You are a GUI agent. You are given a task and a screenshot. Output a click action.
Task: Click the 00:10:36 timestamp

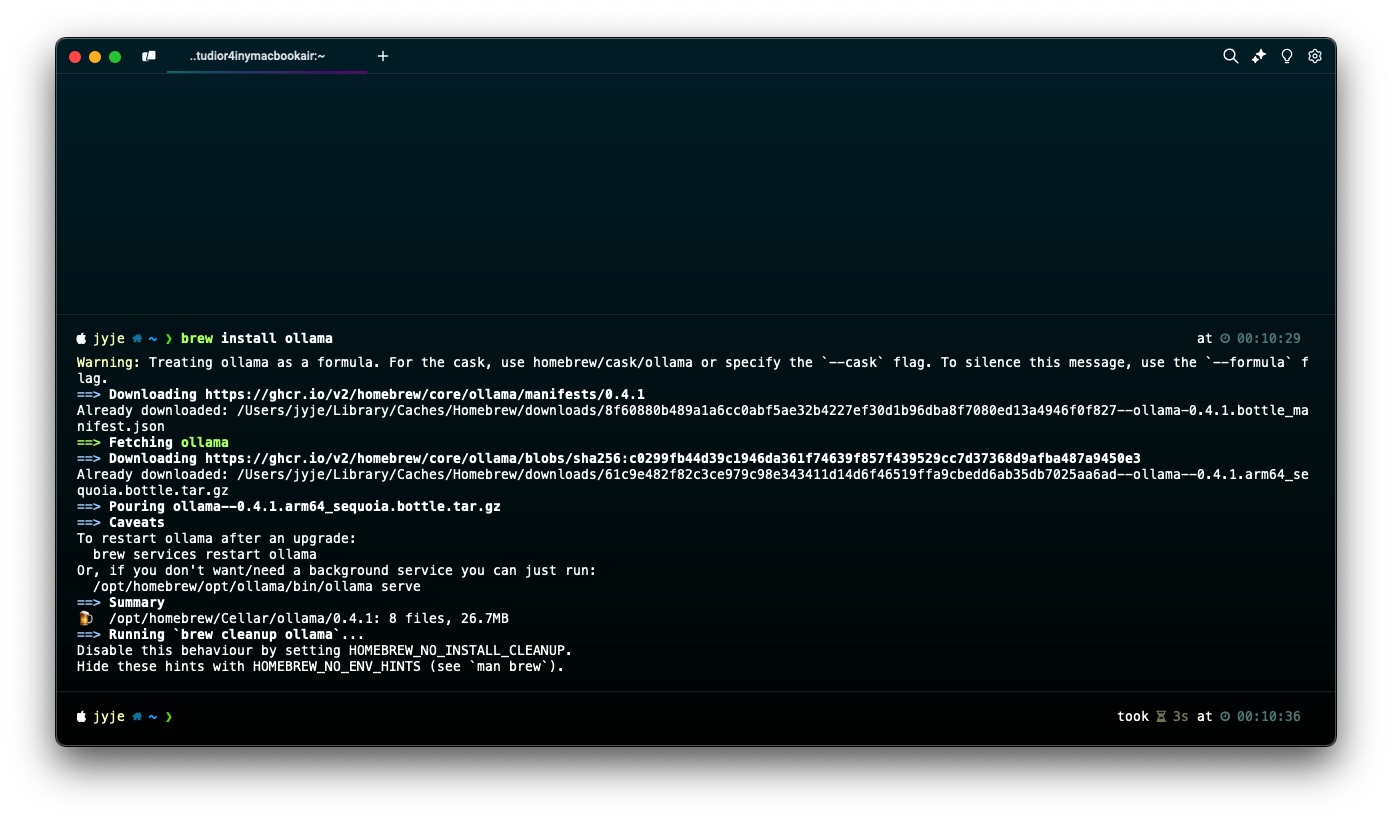pos(1269,716)
